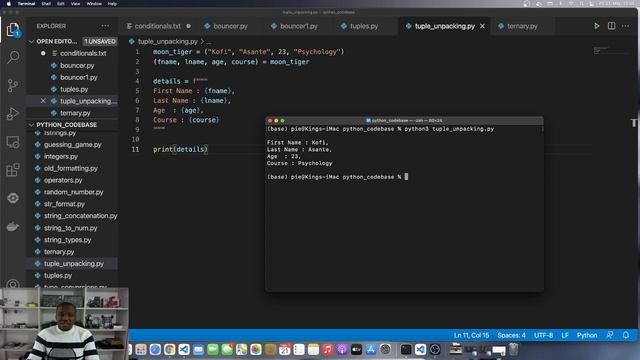Open the Extensions view

click(x=13, y=170)
